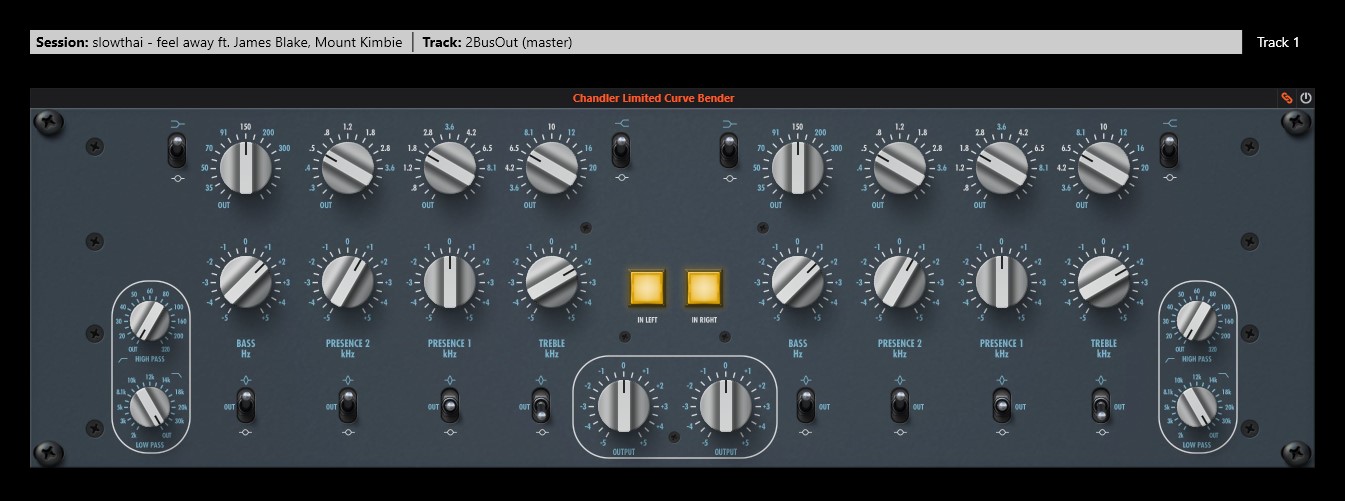This screenshot has height=501, width=1345.
Task: Click the 'Chandler Limited Curve Bender' title
Action: (653, 98)
